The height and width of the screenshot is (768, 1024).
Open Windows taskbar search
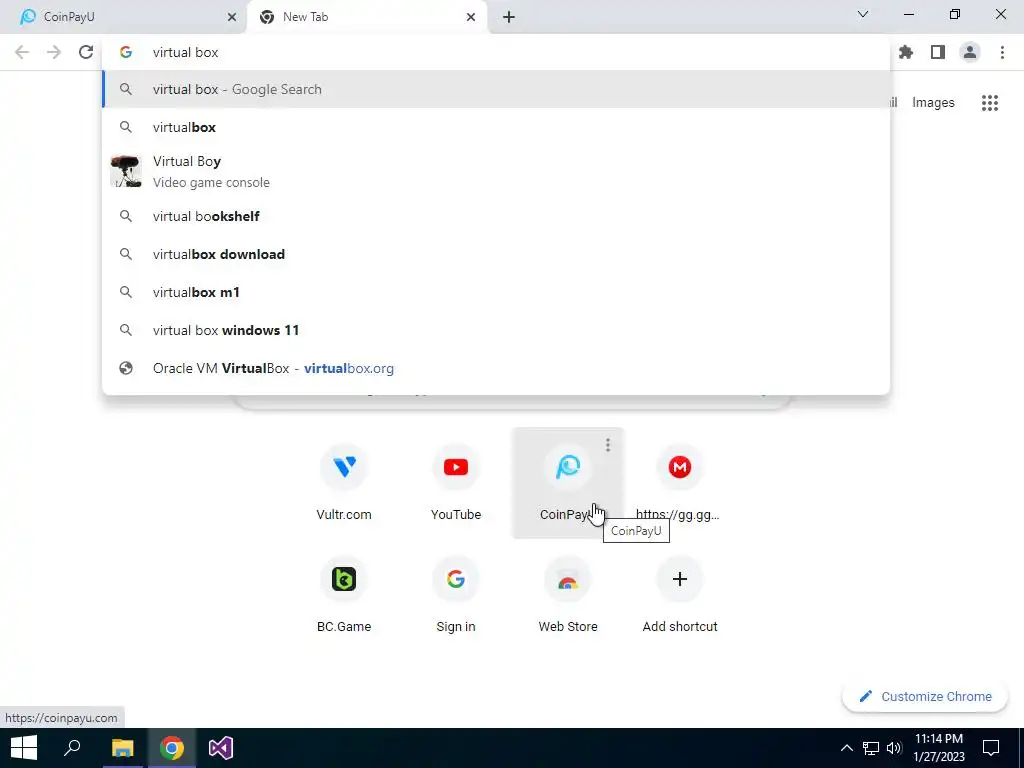click(x=72, y=748)
